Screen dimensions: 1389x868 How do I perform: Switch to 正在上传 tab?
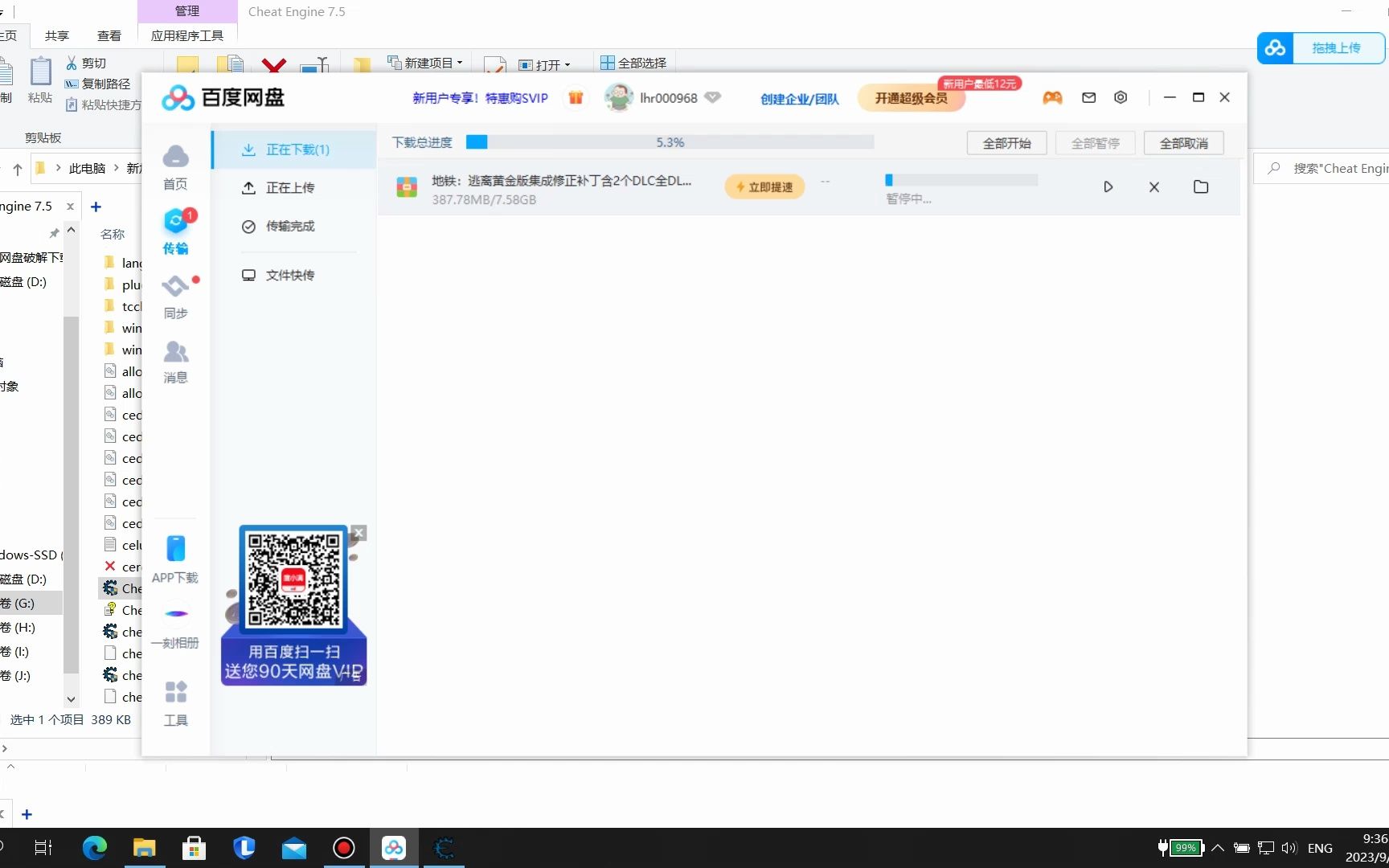[x=294, y=188]
